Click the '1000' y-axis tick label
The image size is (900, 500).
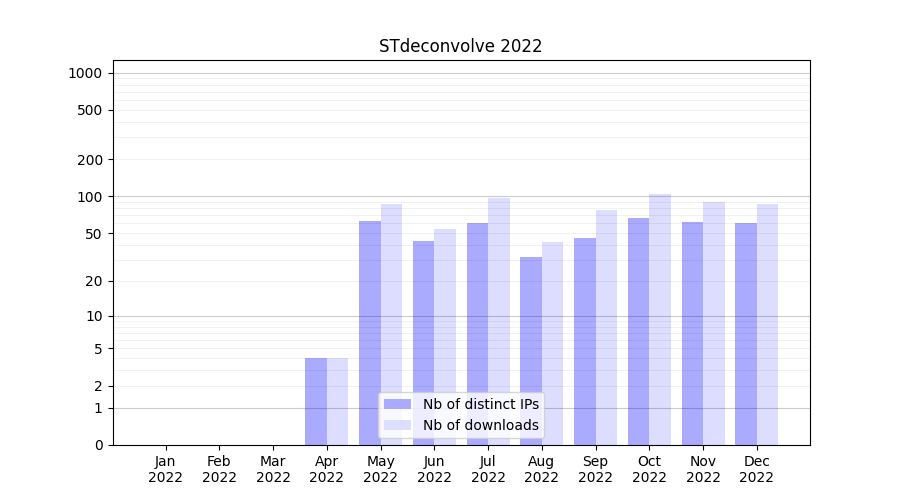point(85,73)
